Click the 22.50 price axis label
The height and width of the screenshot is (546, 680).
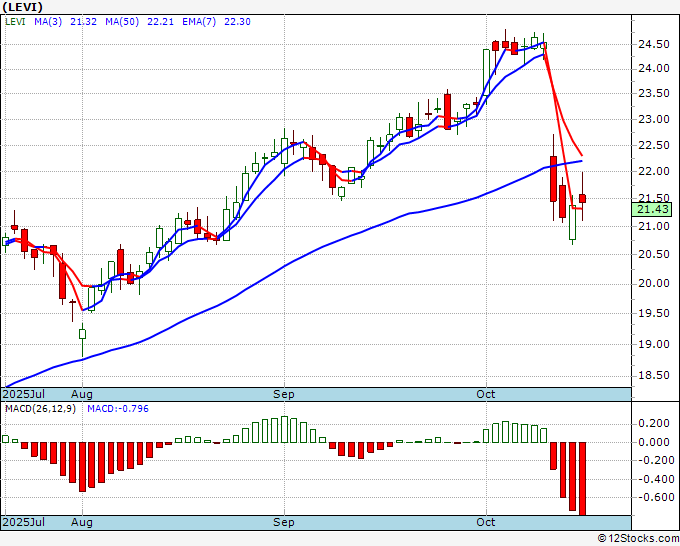(x=654, y=145)
